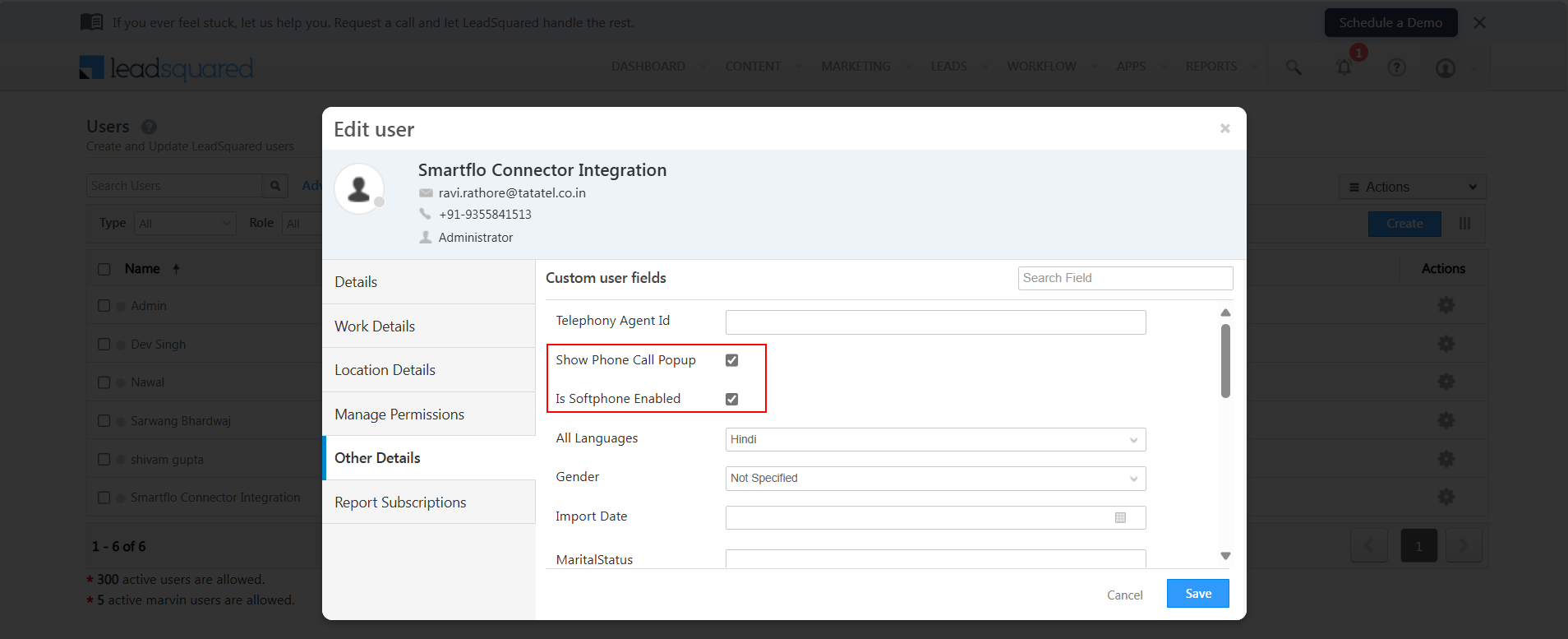This screenshot has width=1568, height=639.
Task: Click the Search Field box in custom fields
Action: tap(1125, 278)
